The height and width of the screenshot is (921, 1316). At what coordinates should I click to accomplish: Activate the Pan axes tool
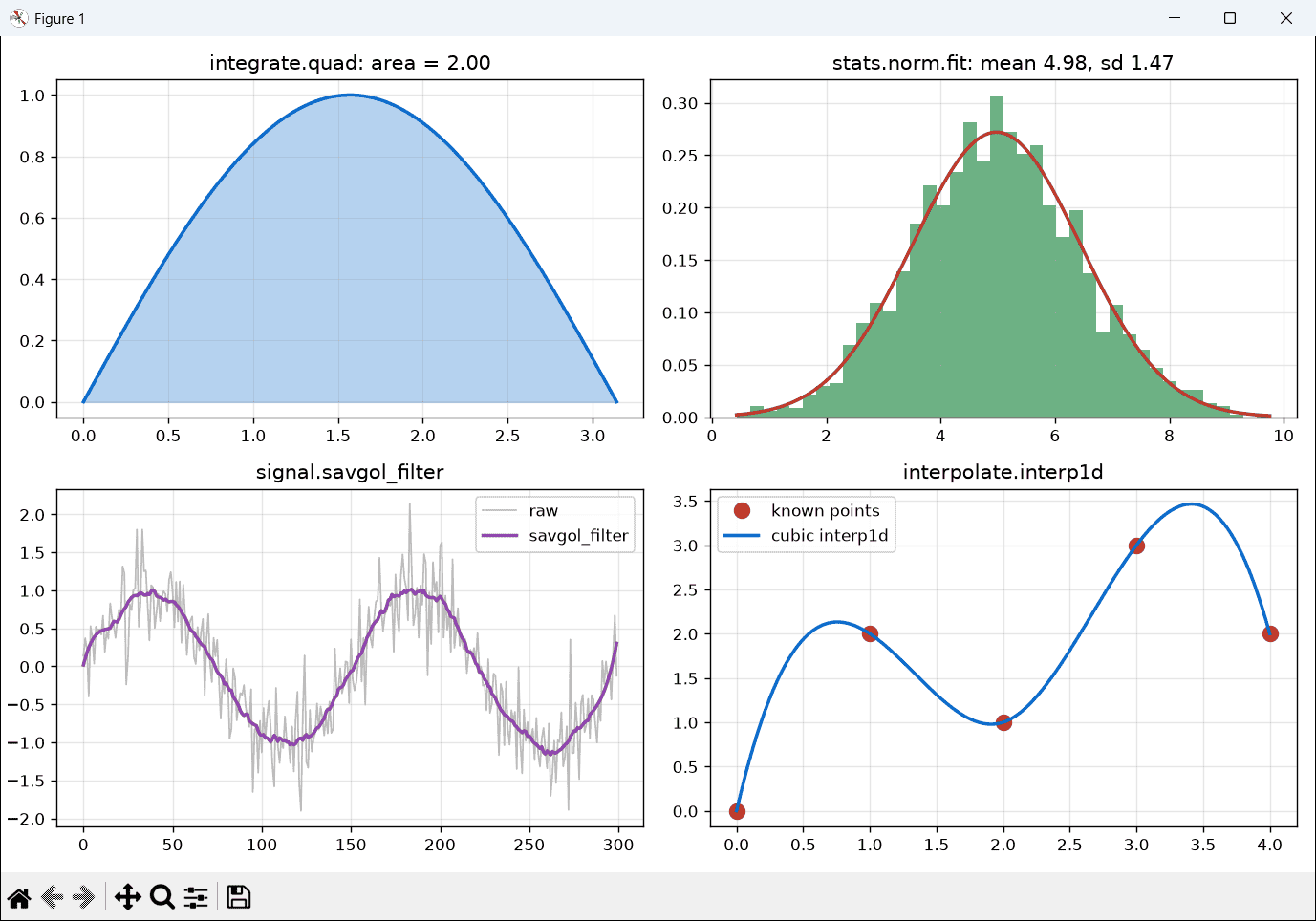pos(127,897)
